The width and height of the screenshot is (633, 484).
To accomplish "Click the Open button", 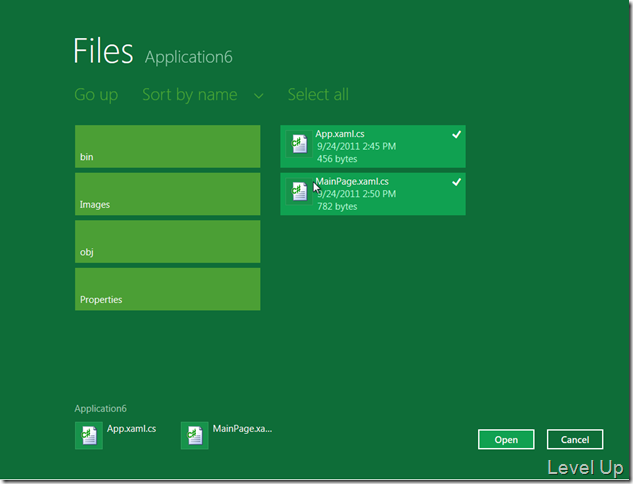I will pos(506,439).
